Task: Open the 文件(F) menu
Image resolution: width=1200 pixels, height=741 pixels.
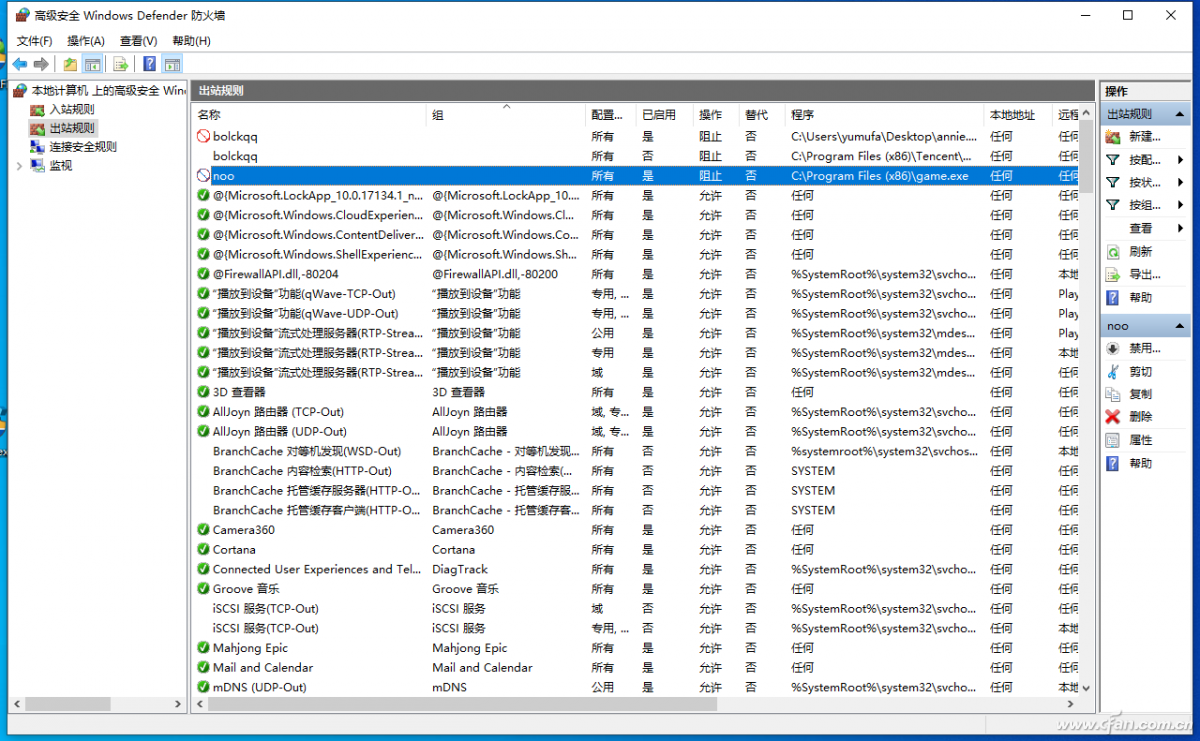Action: point(35,41)
